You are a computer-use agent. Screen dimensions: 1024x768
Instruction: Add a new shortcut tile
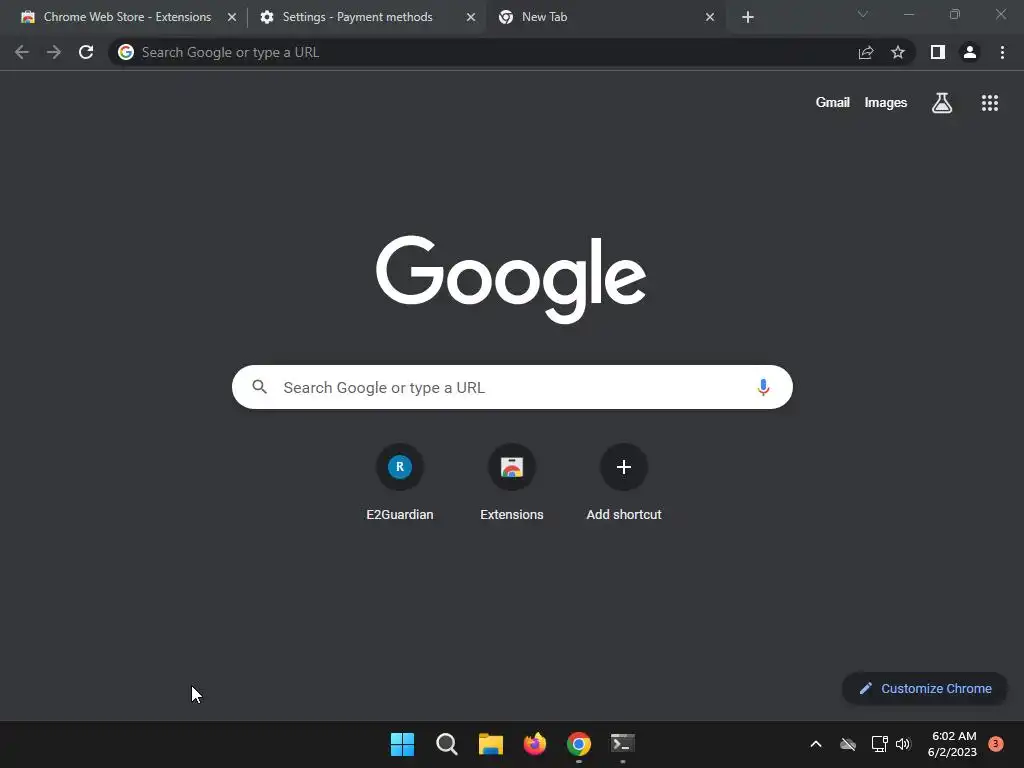point(624,483)
